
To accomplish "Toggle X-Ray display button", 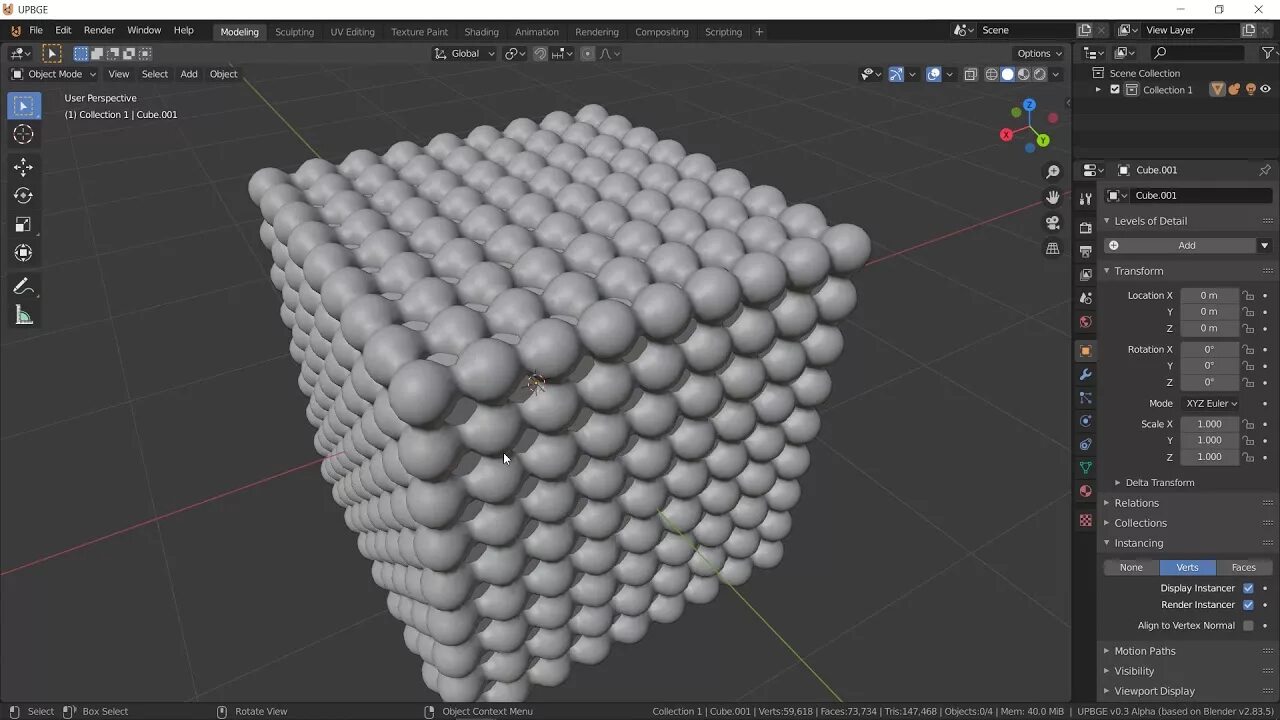I will 970,74.
